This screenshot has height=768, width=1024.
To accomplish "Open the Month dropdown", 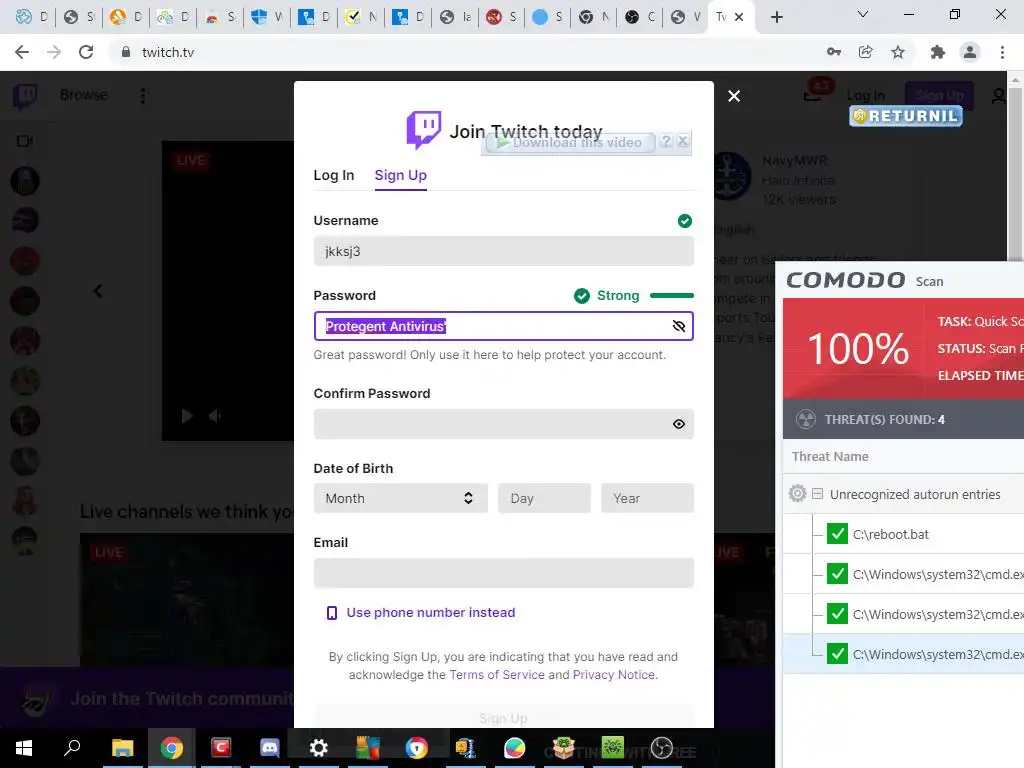I will pyautogui.click(x=400, y=498).
